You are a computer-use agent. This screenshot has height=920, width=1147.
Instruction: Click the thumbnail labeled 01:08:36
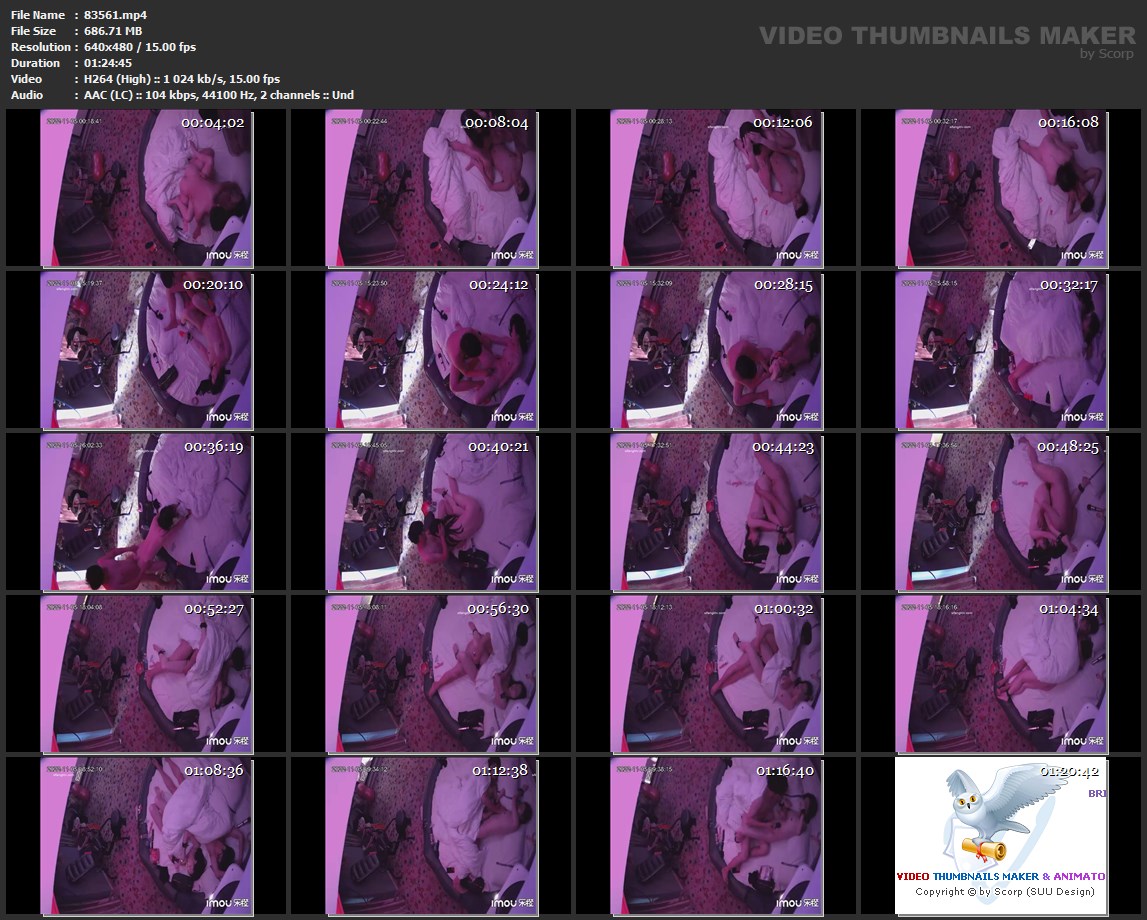[x=146, y=836]
